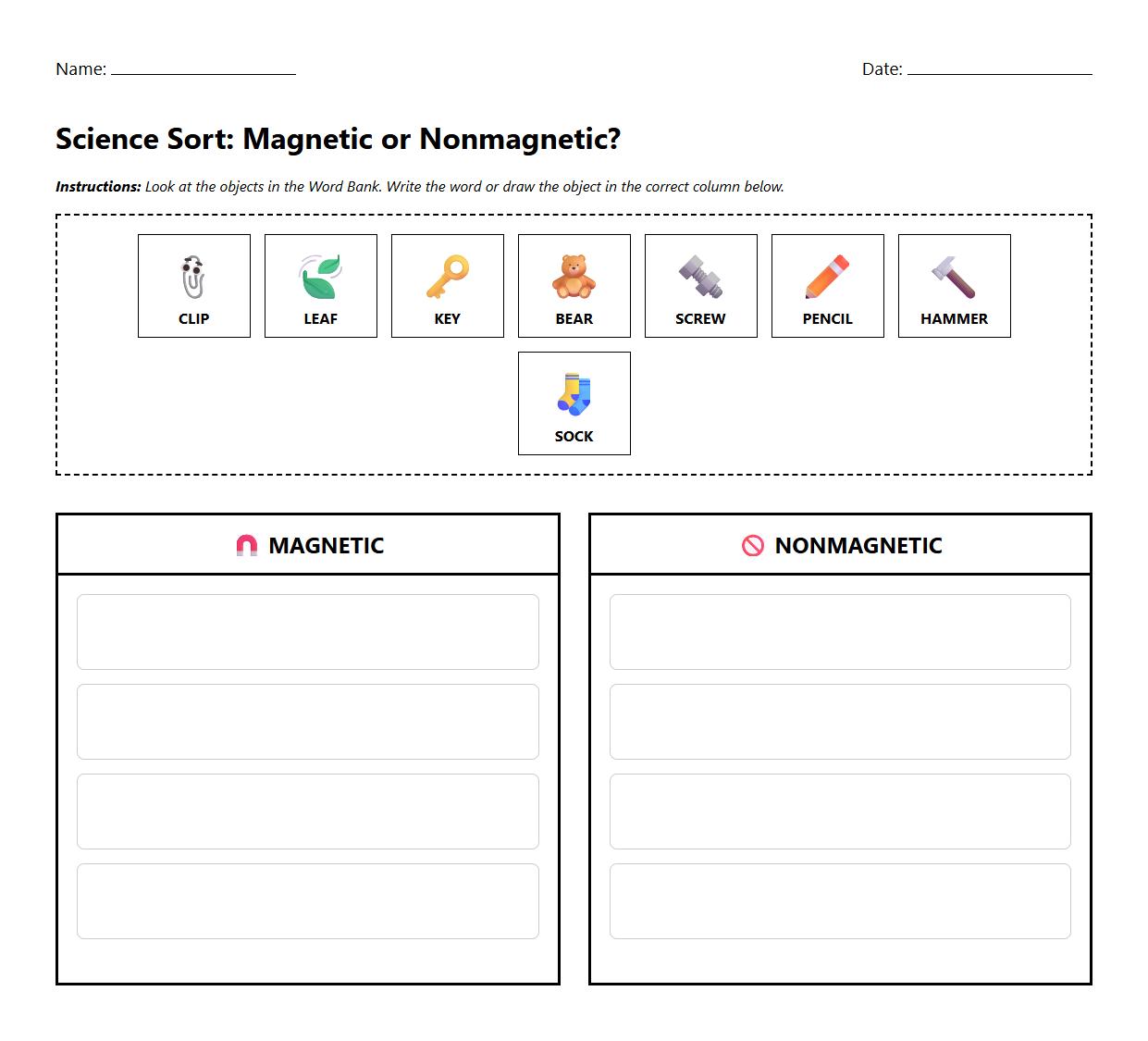Select the teddy BEAR icon
The height and width of the screenshot is (1041, 1148).
click(574, 273)
